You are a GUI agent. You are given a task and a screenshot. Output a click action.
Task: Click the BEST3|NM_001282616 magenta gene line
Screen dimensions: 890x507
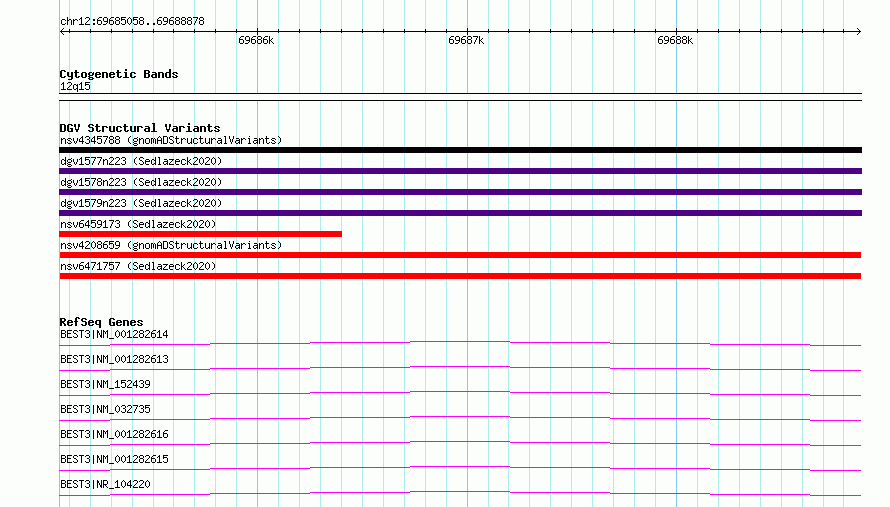460,443
